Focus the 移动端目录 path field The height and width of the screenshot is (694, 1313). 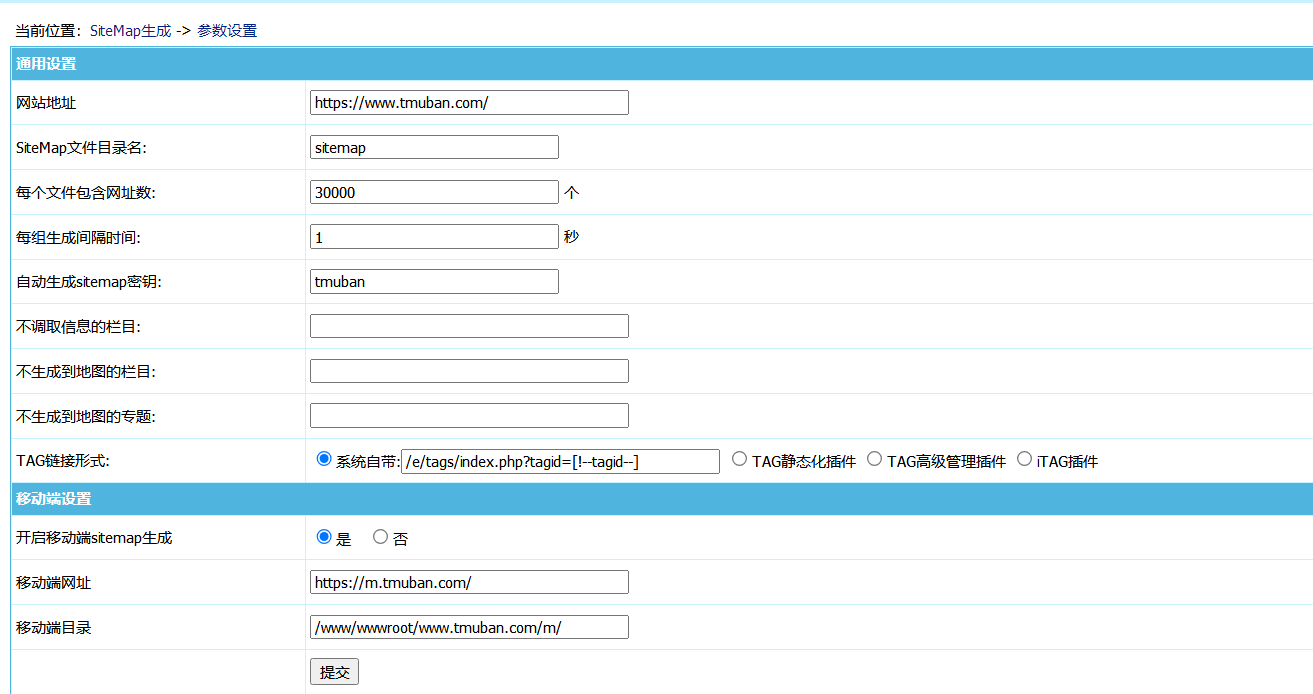[469, 627]
